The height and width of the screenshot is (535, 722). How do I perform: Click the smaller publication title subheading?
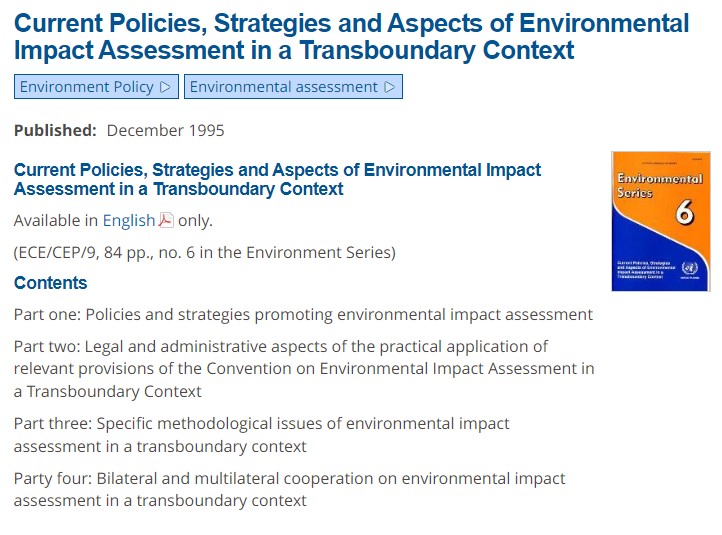click(x=277, y=180)
